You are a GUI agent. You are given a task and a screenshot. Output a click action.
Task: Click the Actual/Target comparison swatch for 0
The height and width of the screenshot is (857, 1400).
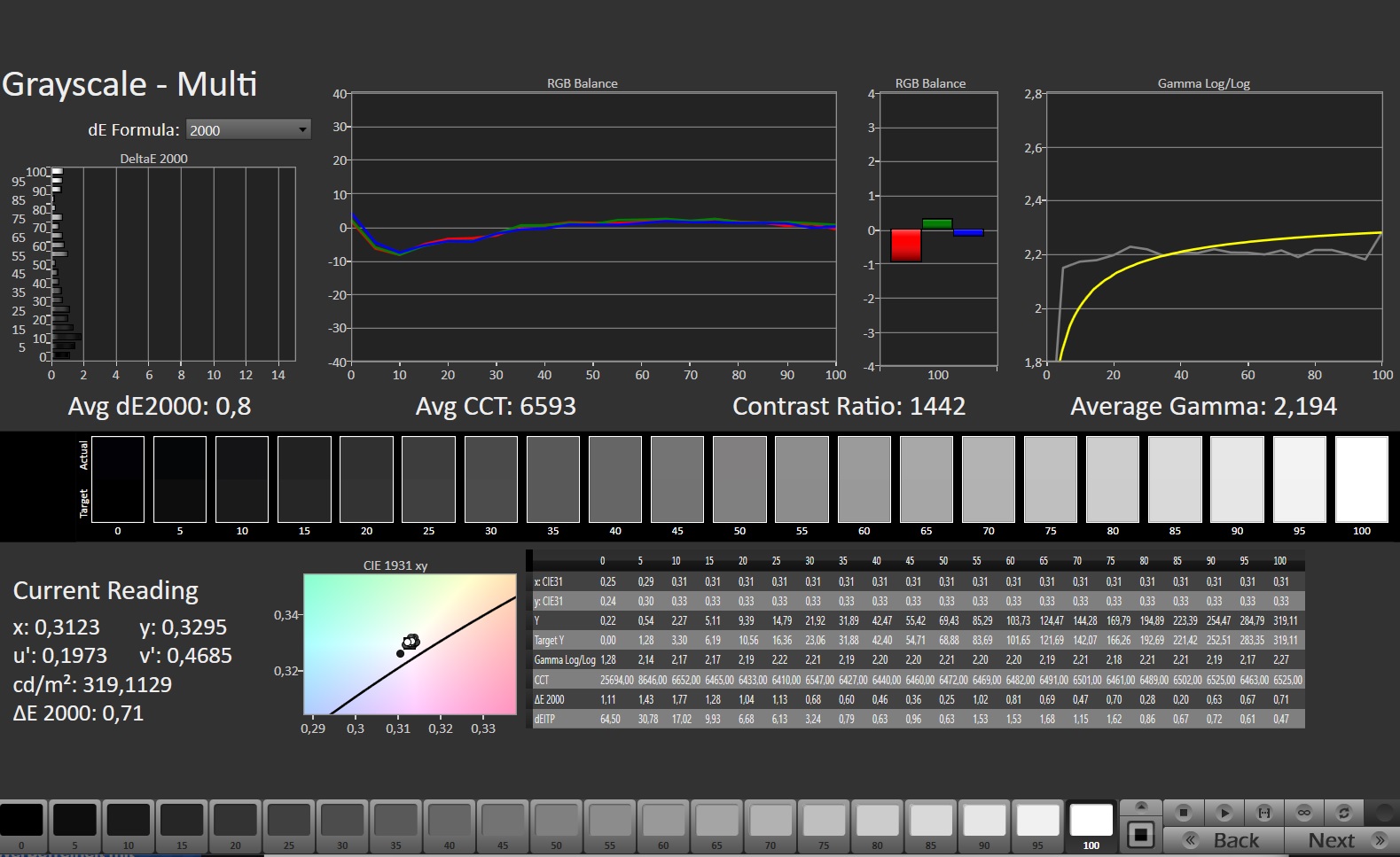[118, 479]
